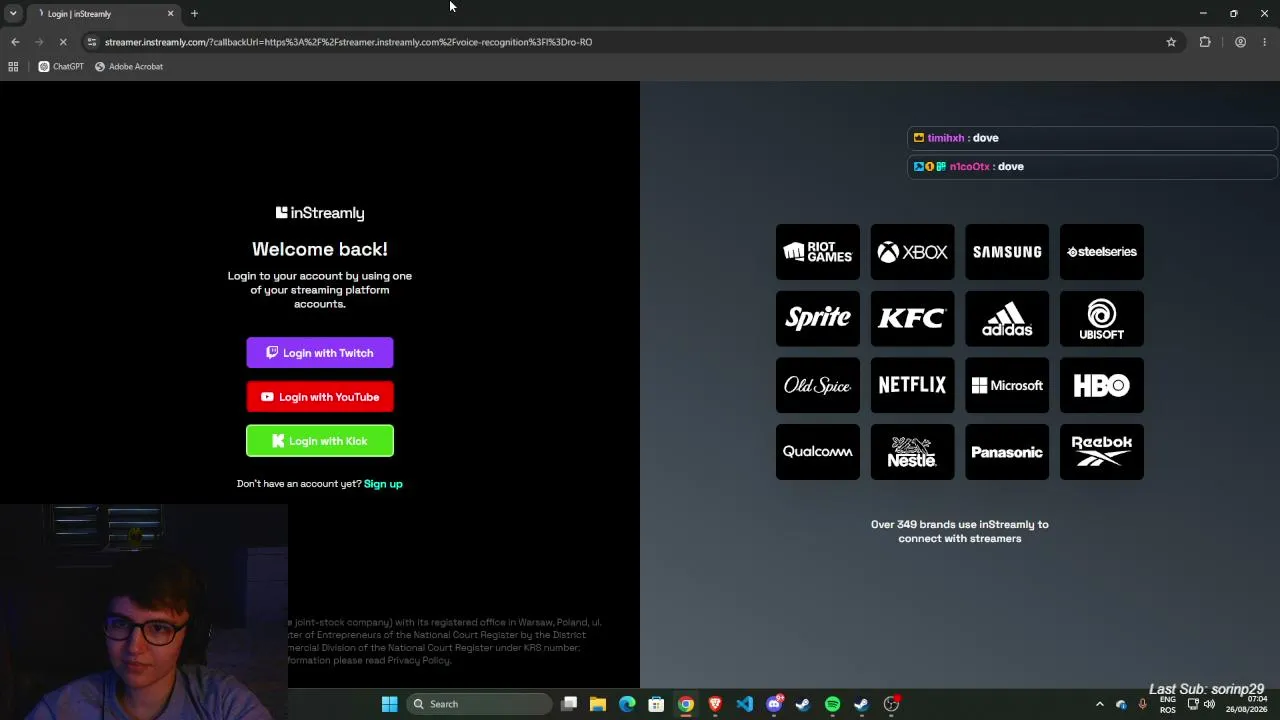Select the Samsung brand tile

pyautogui.click(x=1007, y=252)
